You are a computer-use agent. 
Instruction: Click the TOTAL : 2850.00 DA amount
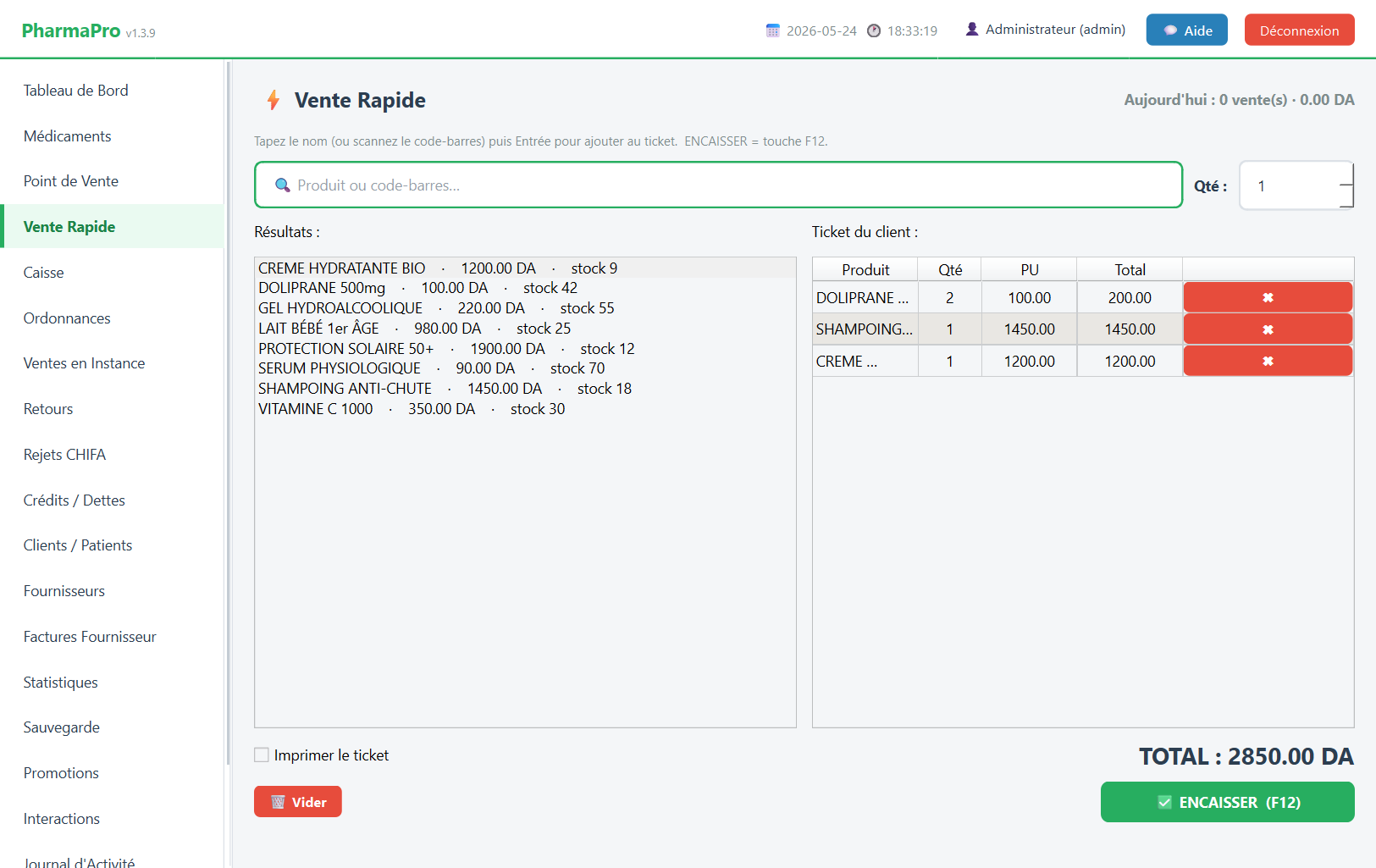1246,756
